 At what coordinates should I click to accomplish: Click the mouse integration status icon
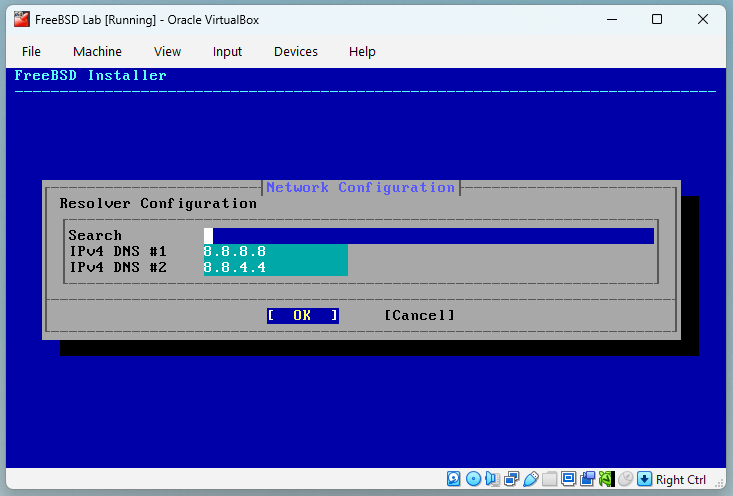coord(625,479)
